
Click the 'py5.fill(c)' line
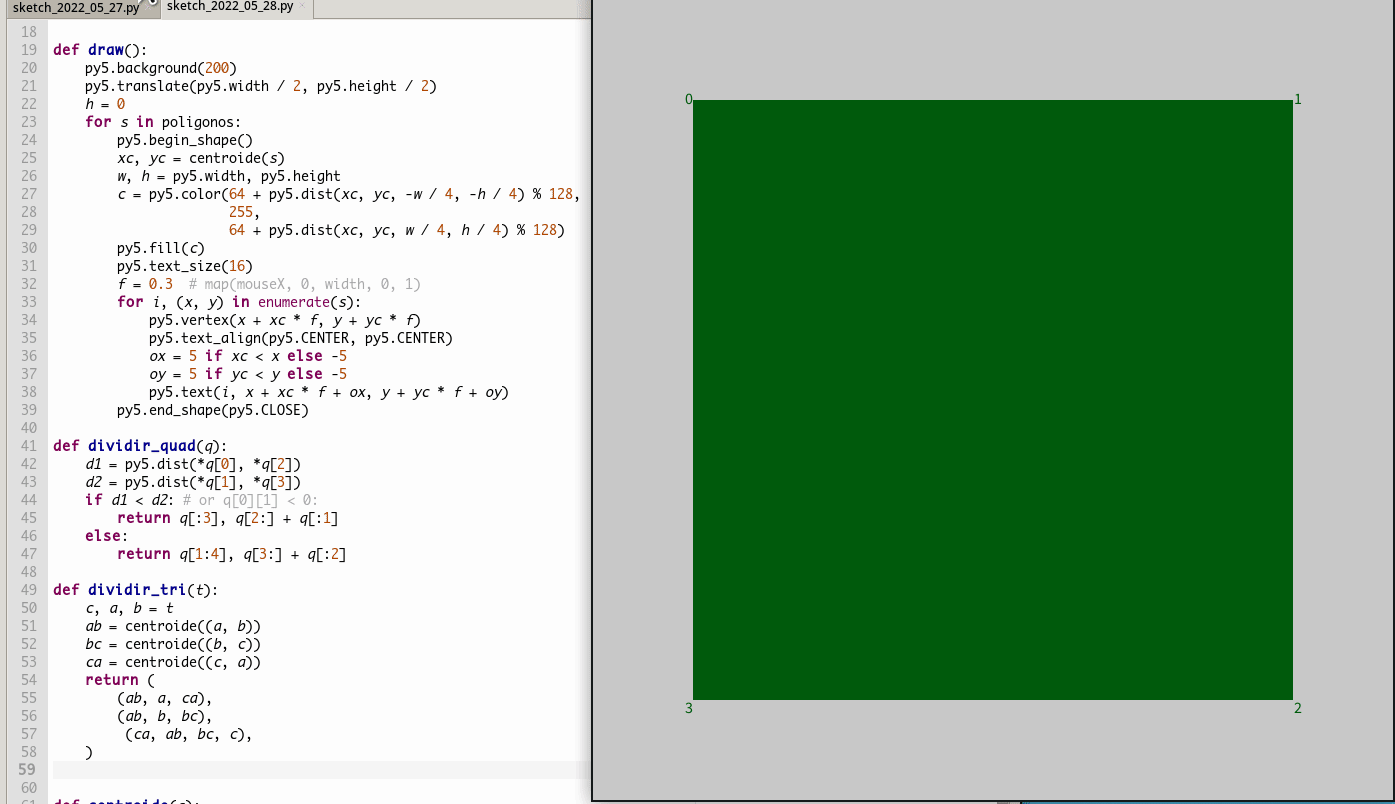161,248
